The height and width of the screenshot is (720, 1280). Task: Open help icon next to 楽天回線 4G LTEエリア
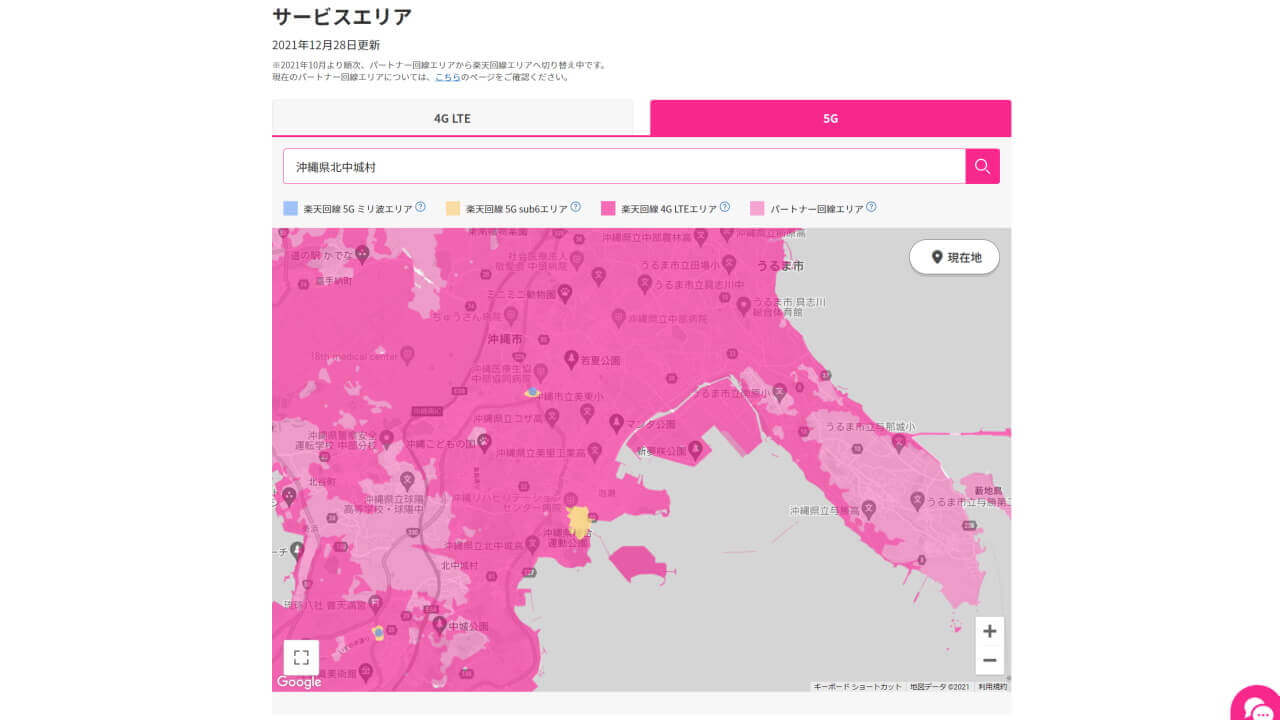click(x=723, y=206)
